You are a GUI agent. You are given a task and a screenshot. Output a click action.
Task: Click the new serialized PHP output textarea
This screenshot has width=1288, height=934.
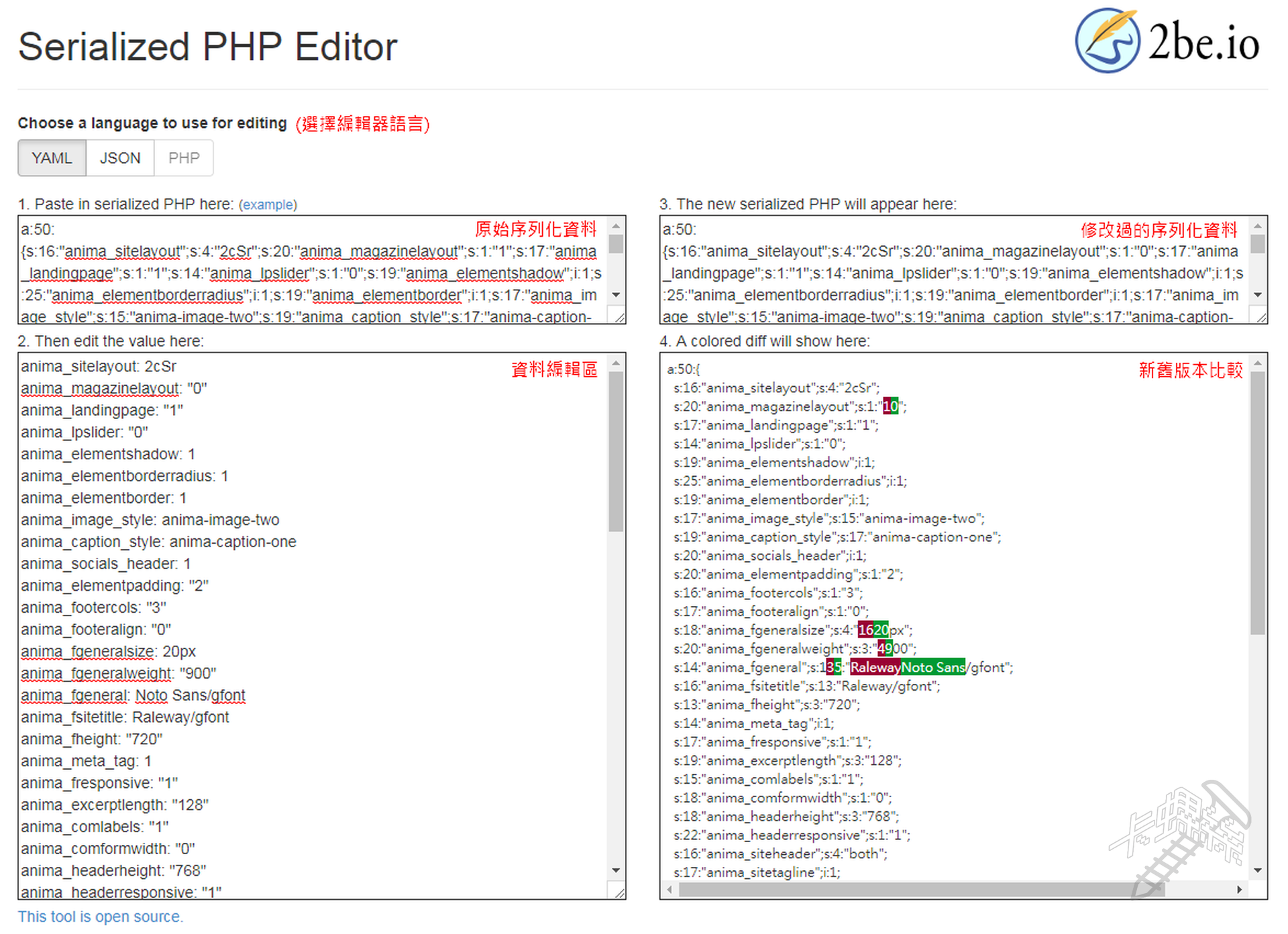(953, 272)
